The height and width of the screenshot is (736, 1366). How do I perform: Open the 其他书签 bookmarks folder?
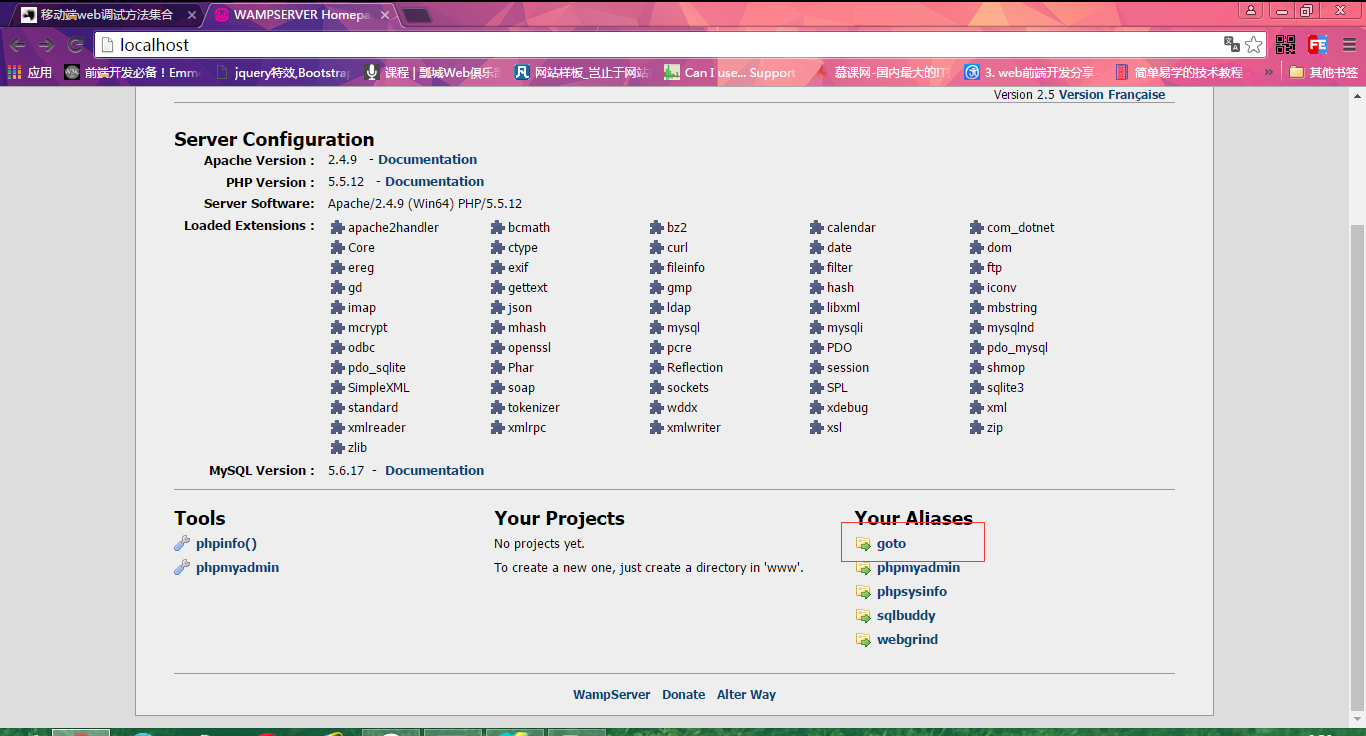pyautogui.click(x=1323, y=72)
